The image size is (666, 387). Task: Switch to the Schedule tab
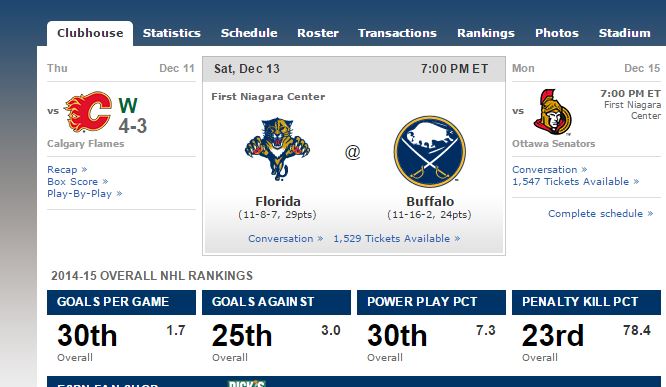coord(249,33)
